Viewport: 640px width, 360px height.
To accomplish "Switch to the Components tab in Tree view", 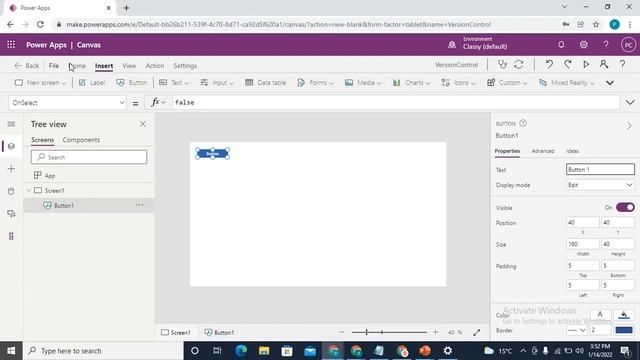I will [x=81, y=140].
